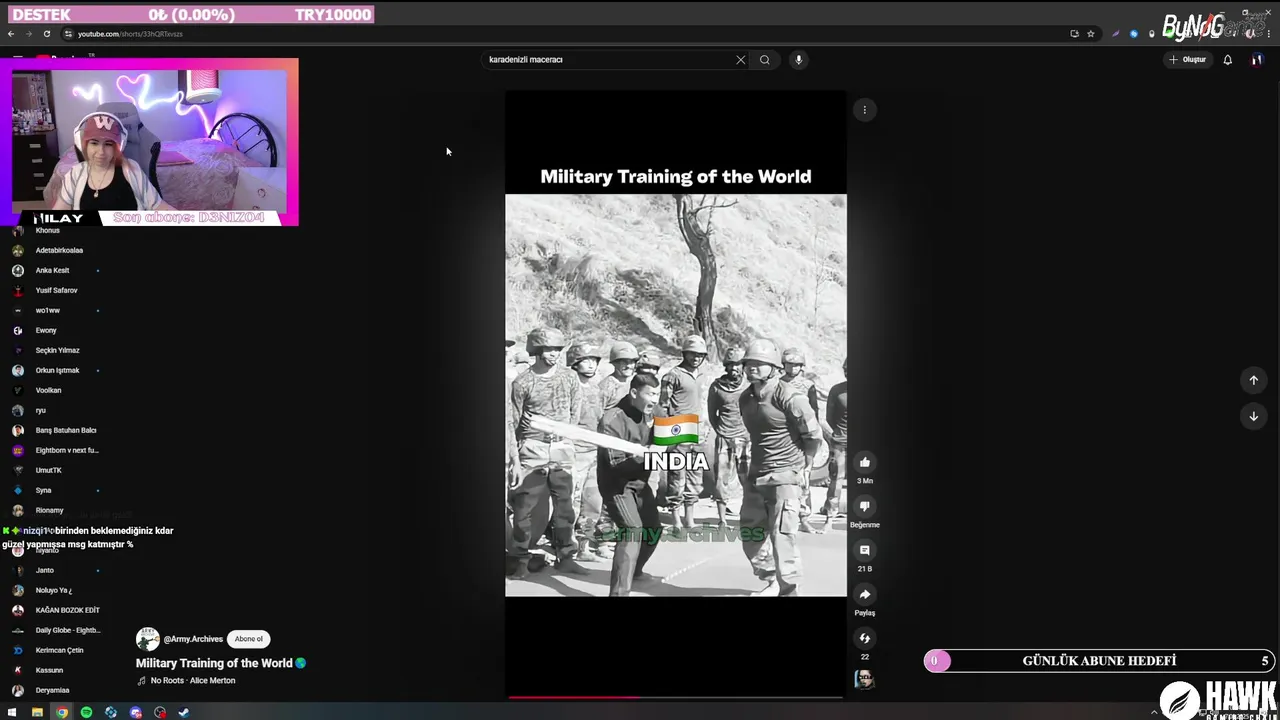
Task: Open subscription 'Adetabirkoalaa' in sidebar
Action: [59, 250]
